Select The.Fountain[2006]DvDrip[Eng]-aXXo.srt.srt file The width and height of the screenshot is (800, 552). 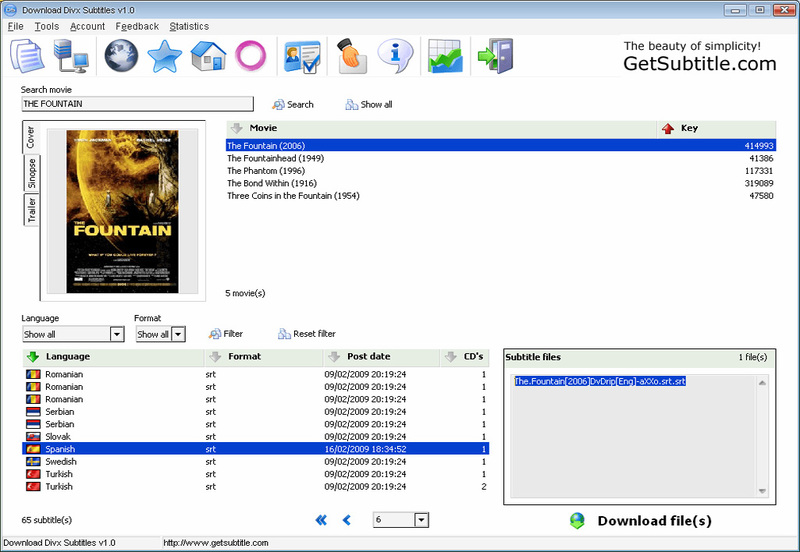pos(600,381)
